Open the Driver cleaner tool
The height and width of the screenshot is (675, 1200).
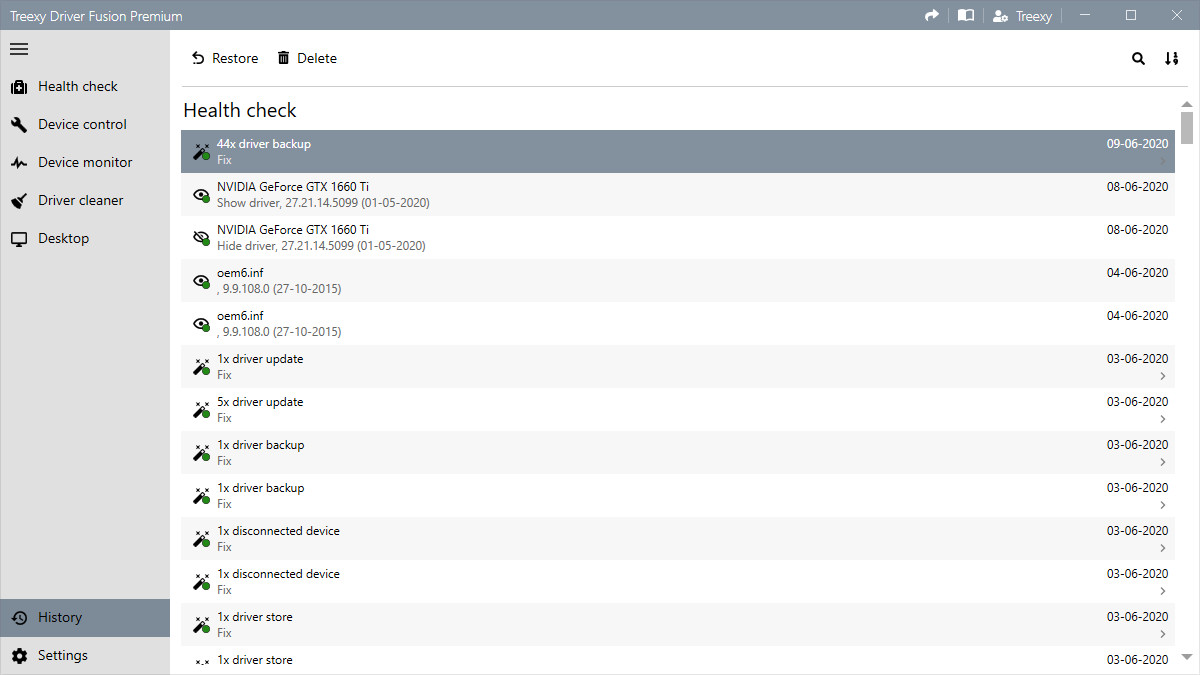[x=19, y=200]
